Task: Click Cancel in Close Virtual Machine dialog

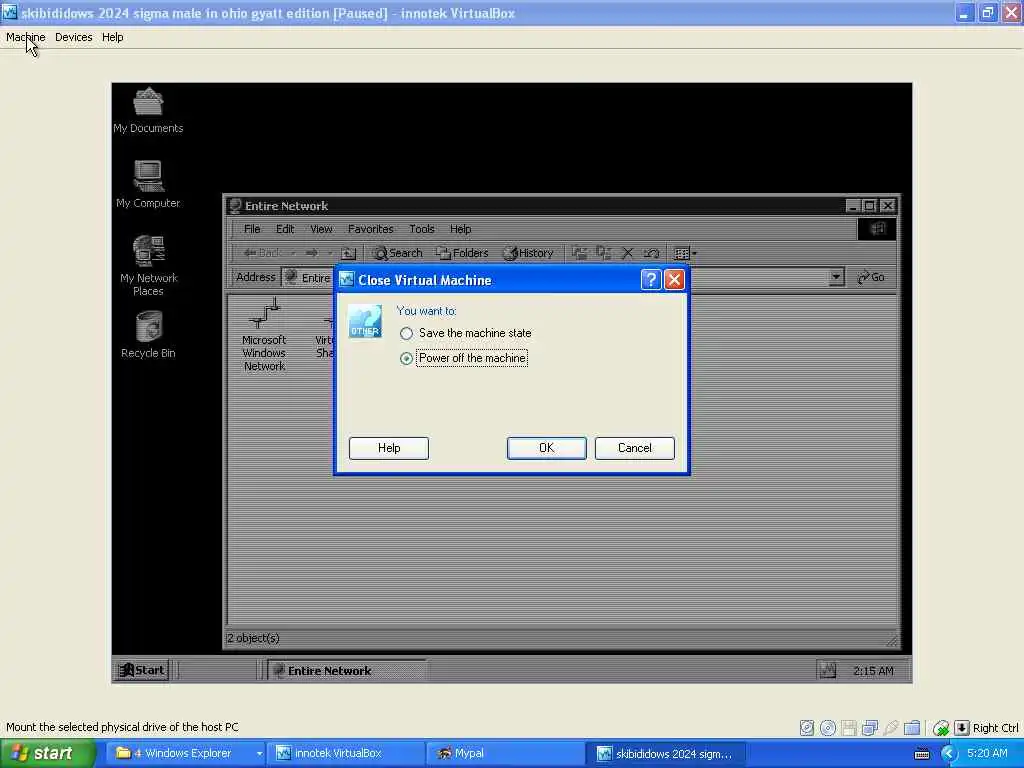Action: (635, 448)
